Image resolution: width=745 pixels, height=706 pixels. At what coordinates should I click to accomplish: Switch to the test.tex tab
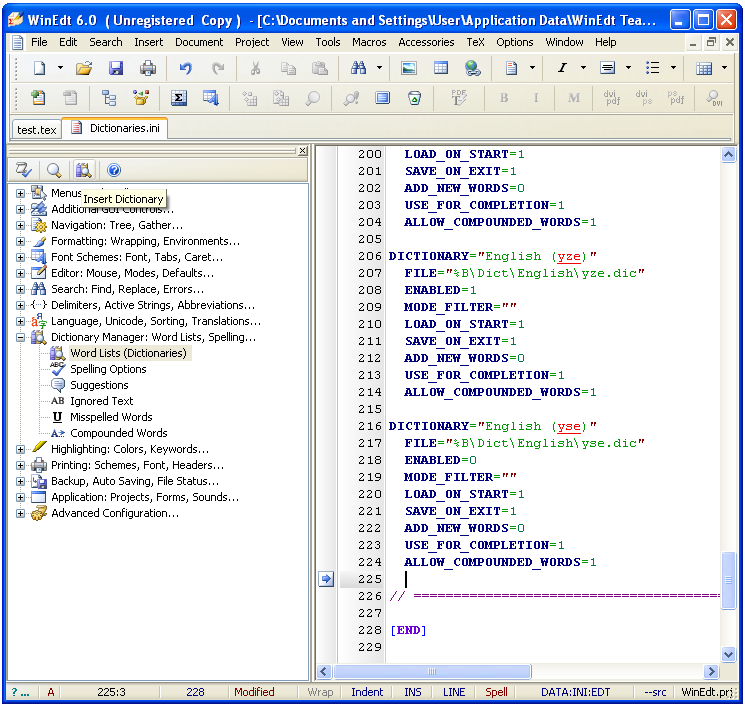point(37,130)
